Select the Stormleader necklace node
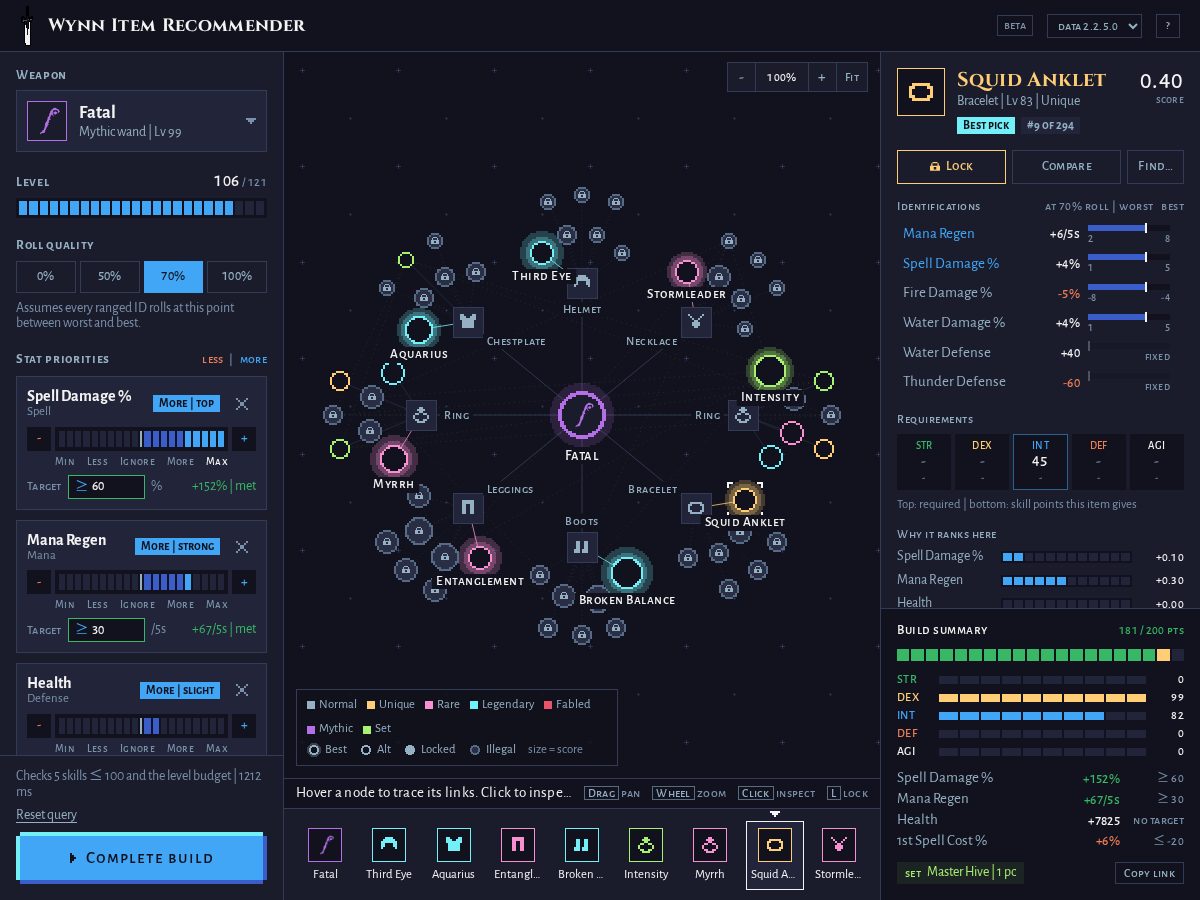Viewport: 1200px width, 900px height. click(x=687, y=271)
